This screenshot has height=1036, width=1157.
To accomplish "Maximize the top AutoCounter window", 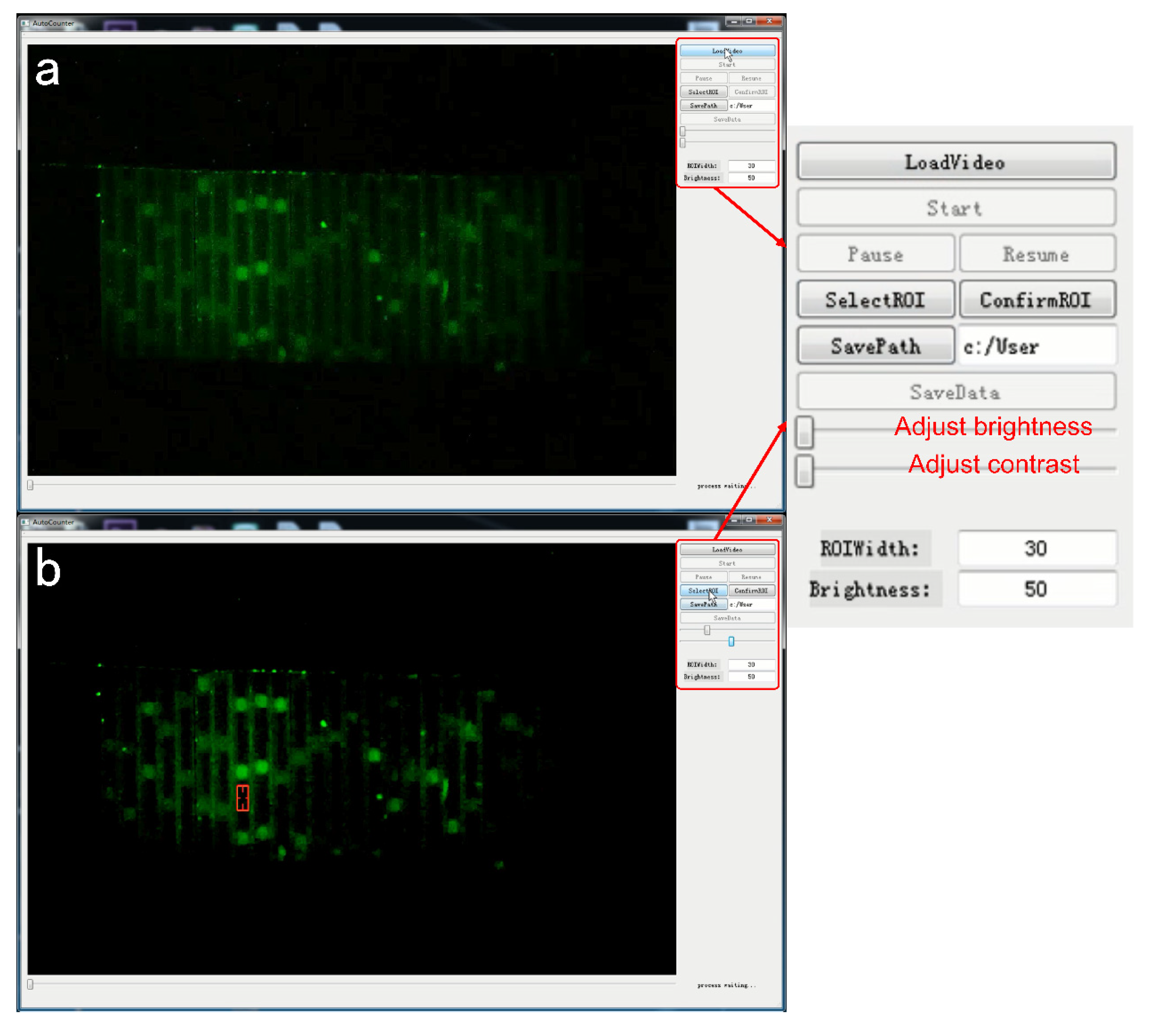I will point(749,21).
